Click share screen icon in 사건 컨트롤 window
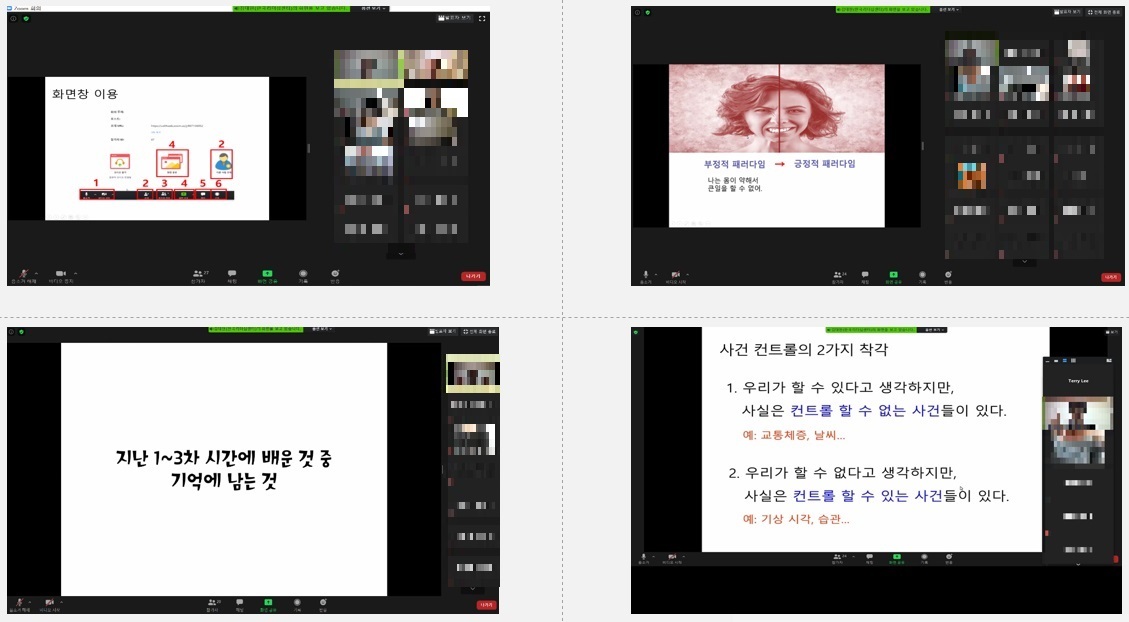This screenshot has width=1129, height=622. tap(896, 558)
